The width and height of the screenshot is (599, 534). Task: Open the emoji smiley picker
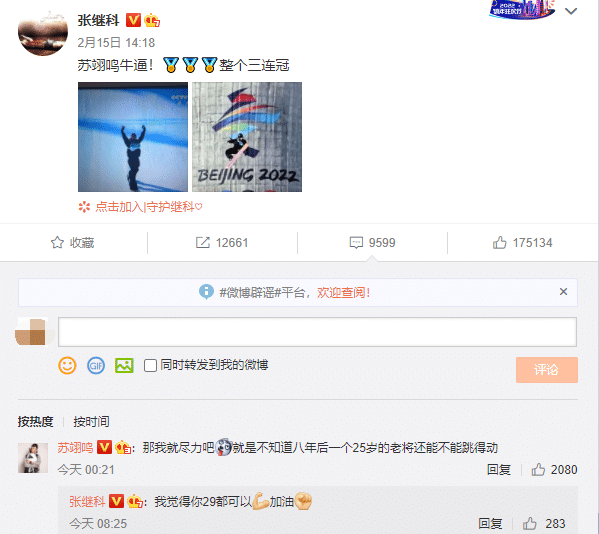(x=67, y=366)
